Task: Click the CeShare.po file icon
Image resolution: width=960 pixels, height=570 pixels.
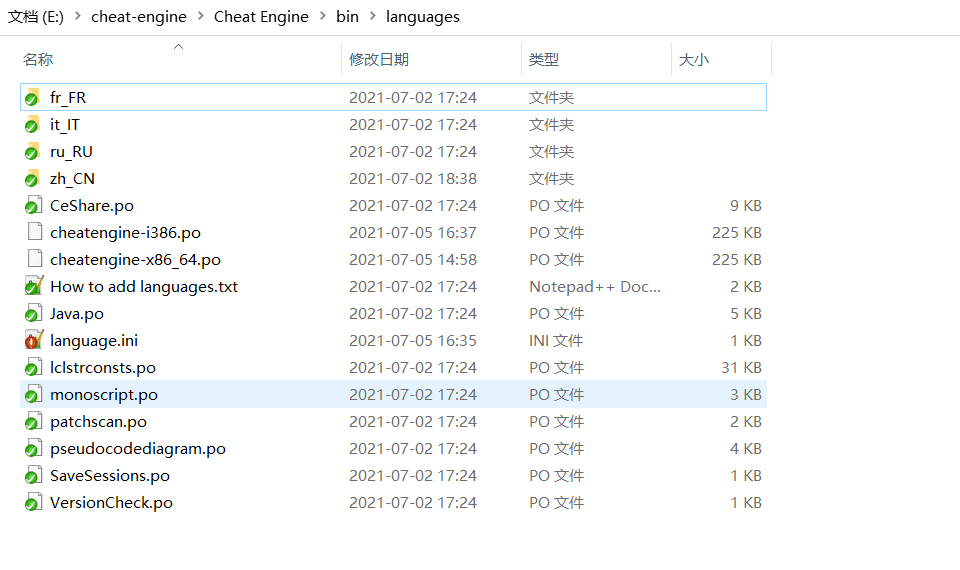Action: [x=34, y=205]
